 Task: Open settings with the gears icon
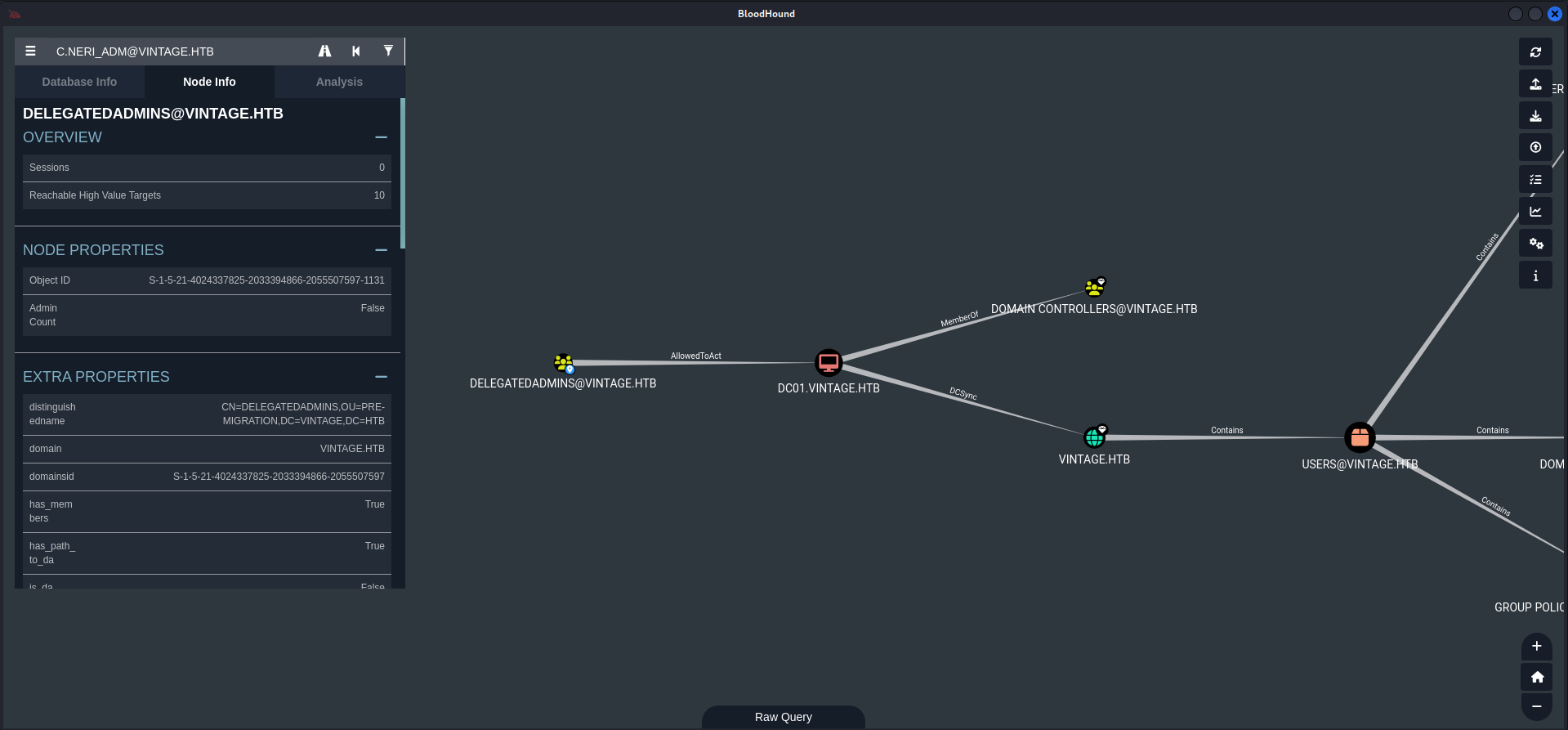1535,243
